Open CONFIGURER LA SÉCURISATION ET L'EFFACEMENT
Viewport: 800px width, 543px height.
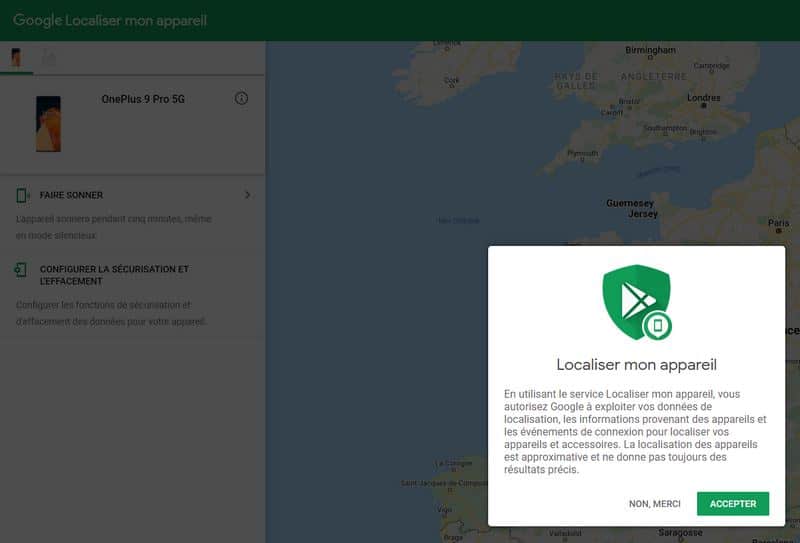114,275
